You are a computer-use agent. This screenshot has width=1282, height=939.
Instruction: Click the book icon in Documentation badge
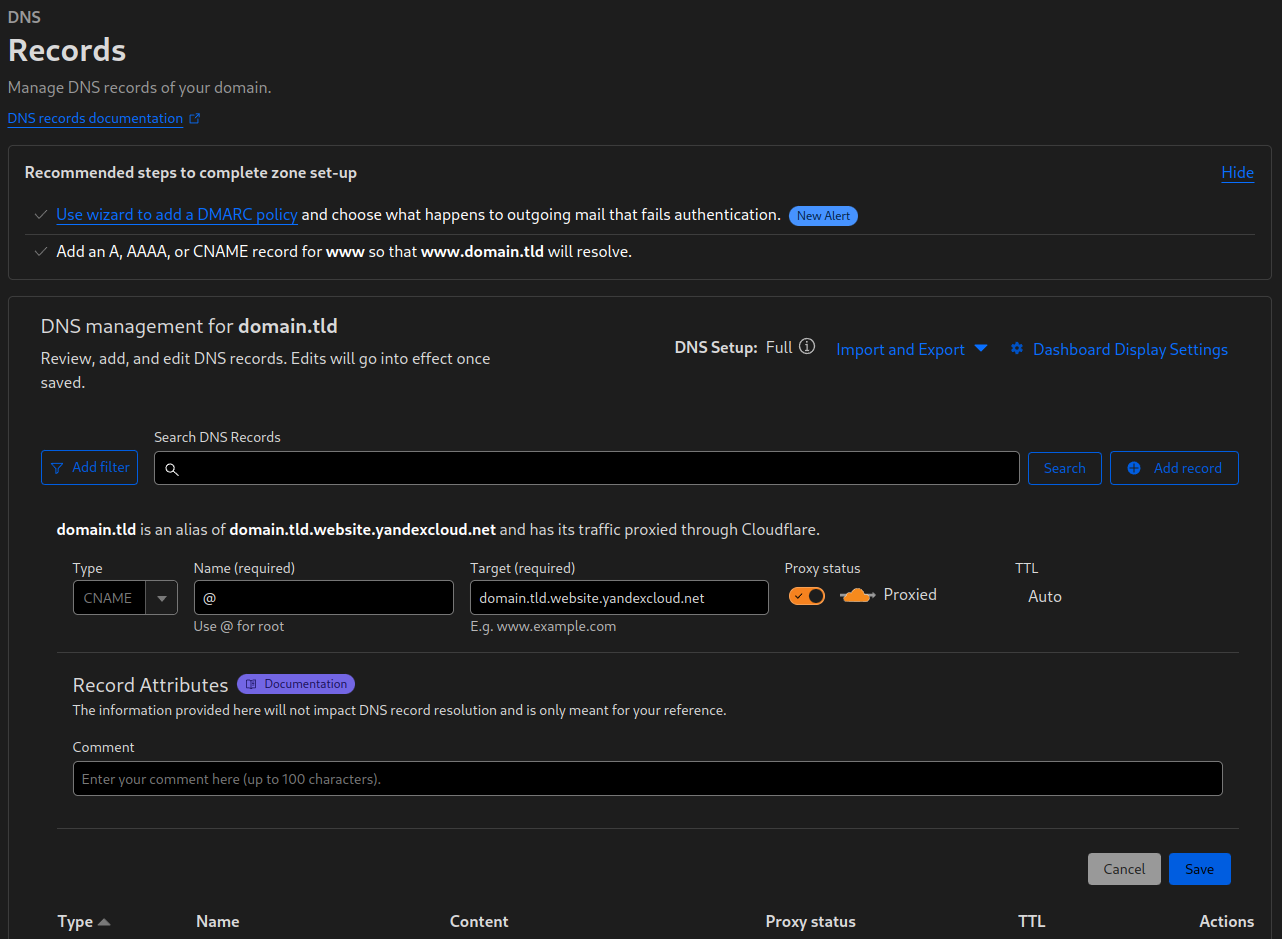pyautogui.click(x=252, y=684)
